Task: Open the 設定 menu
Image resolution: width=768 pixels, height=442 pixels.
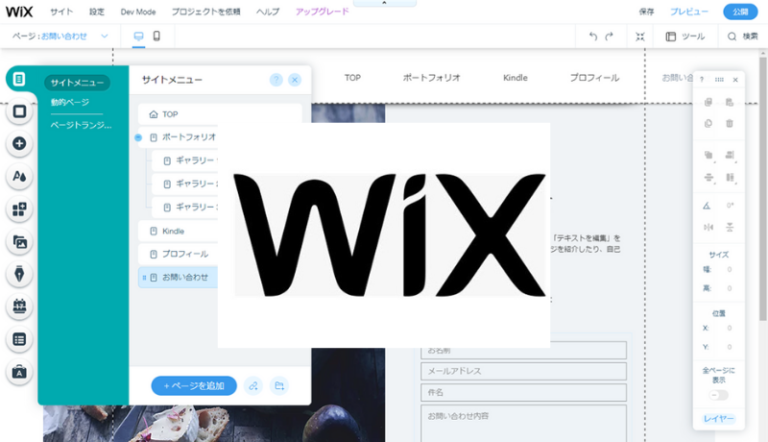Action: (97, 12)
